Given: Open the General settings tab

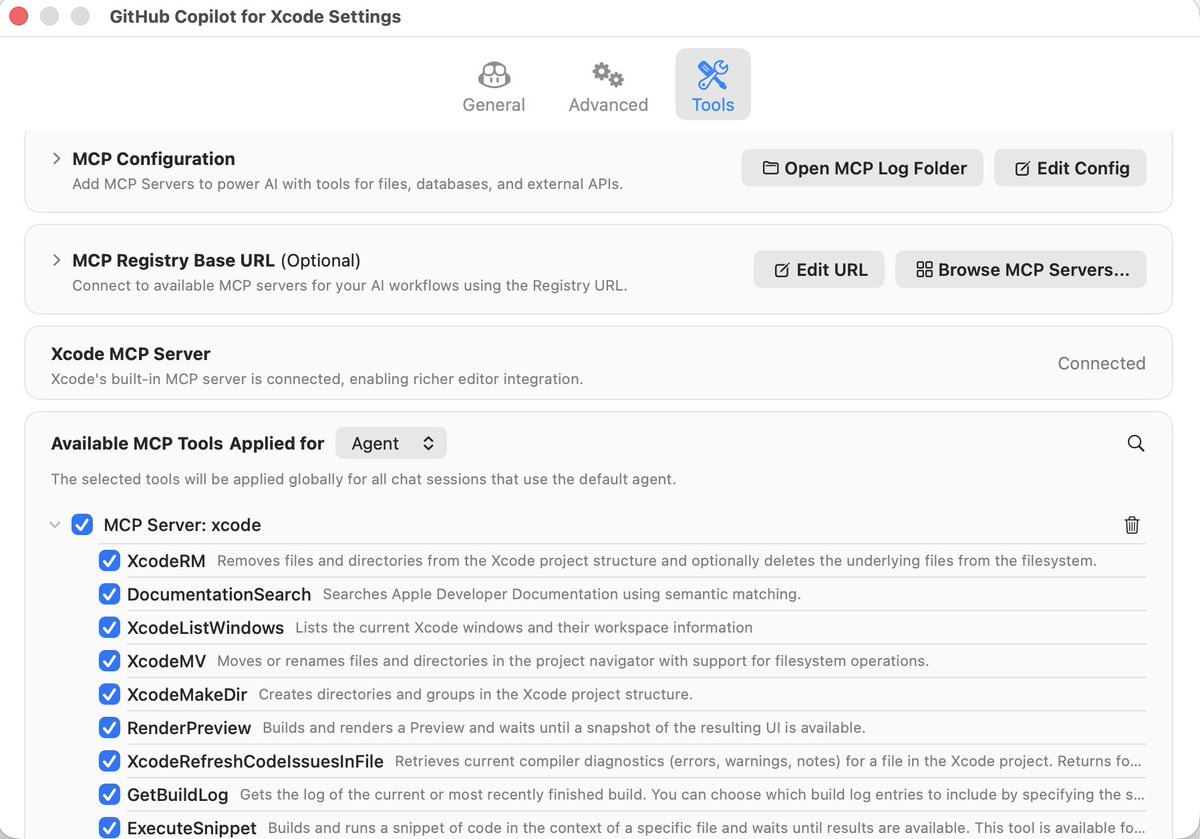Looking at the screenshot, I should point(493,85).
